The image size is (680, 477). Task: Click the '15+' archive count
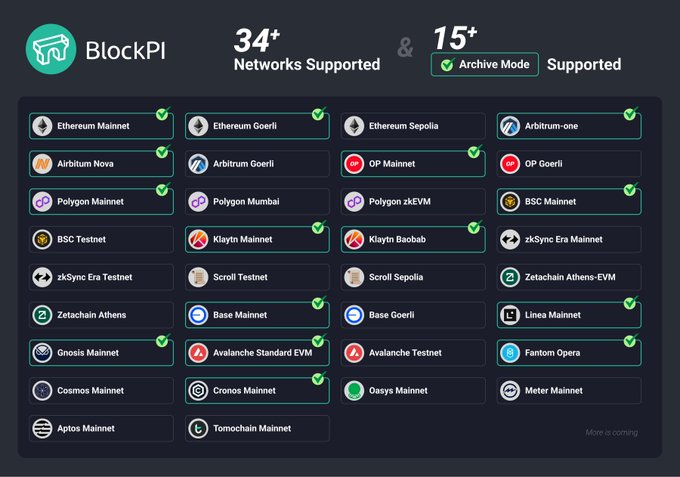pos(455,38)
